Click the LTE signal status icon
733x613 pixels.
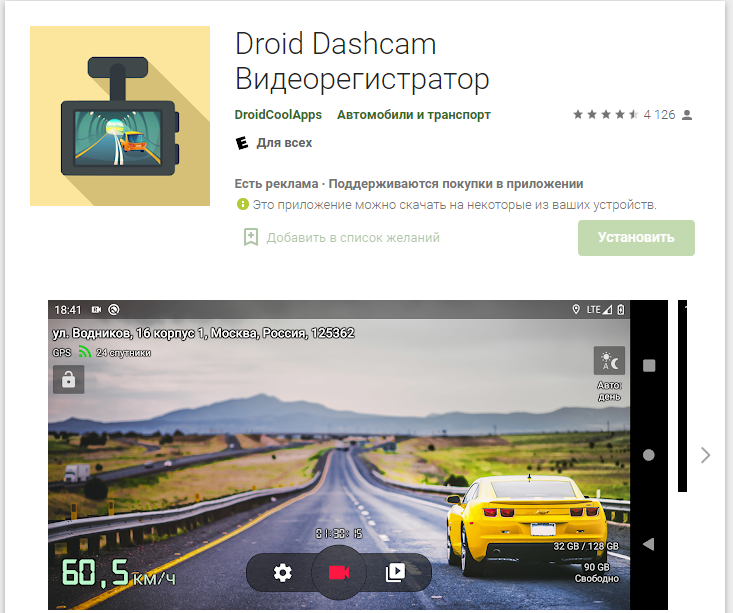[x=599, y=310]
